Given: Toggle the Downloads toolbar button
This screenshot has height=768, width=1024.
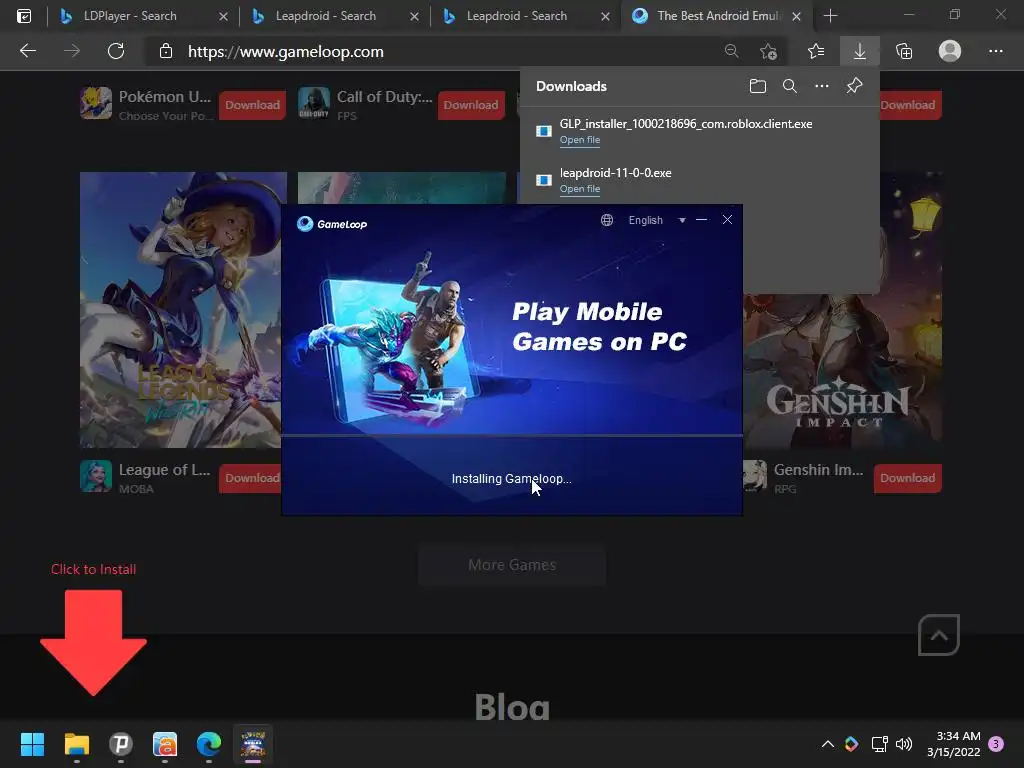Looking at the screenshot, I should (859, 51).
